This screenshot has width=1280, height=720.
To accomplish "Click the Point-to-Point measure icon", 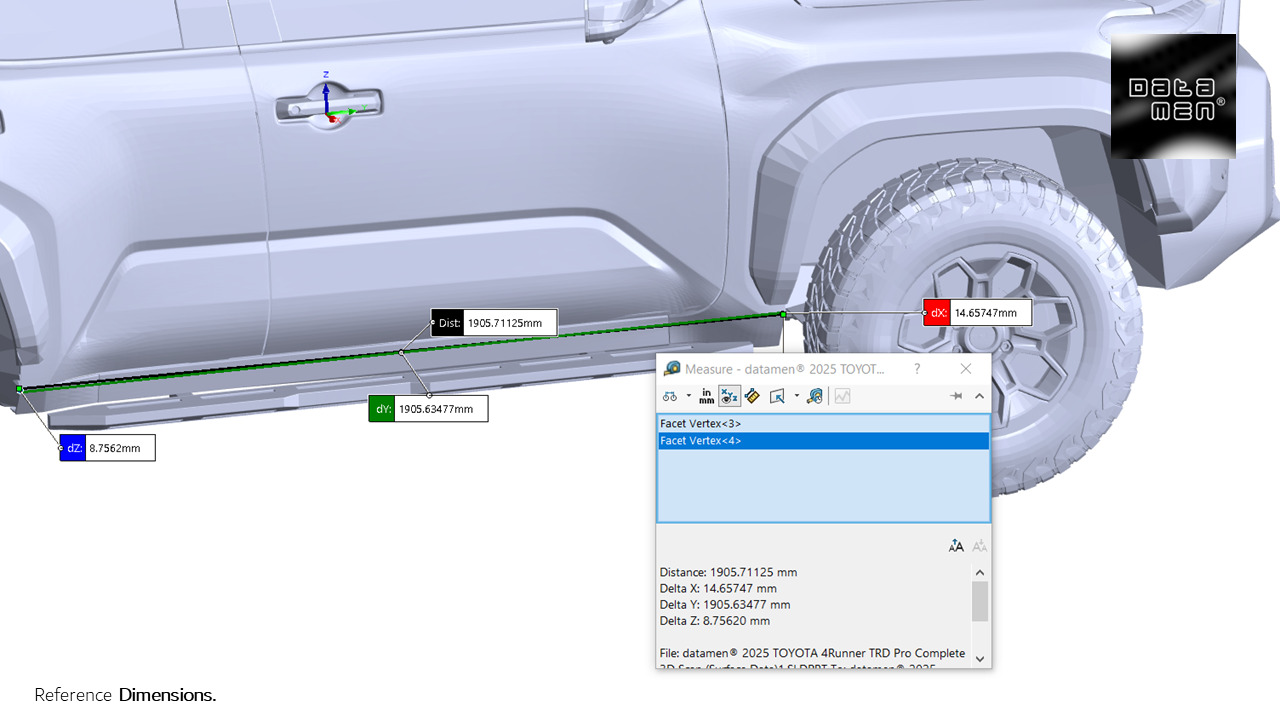I will pos(752,396).
